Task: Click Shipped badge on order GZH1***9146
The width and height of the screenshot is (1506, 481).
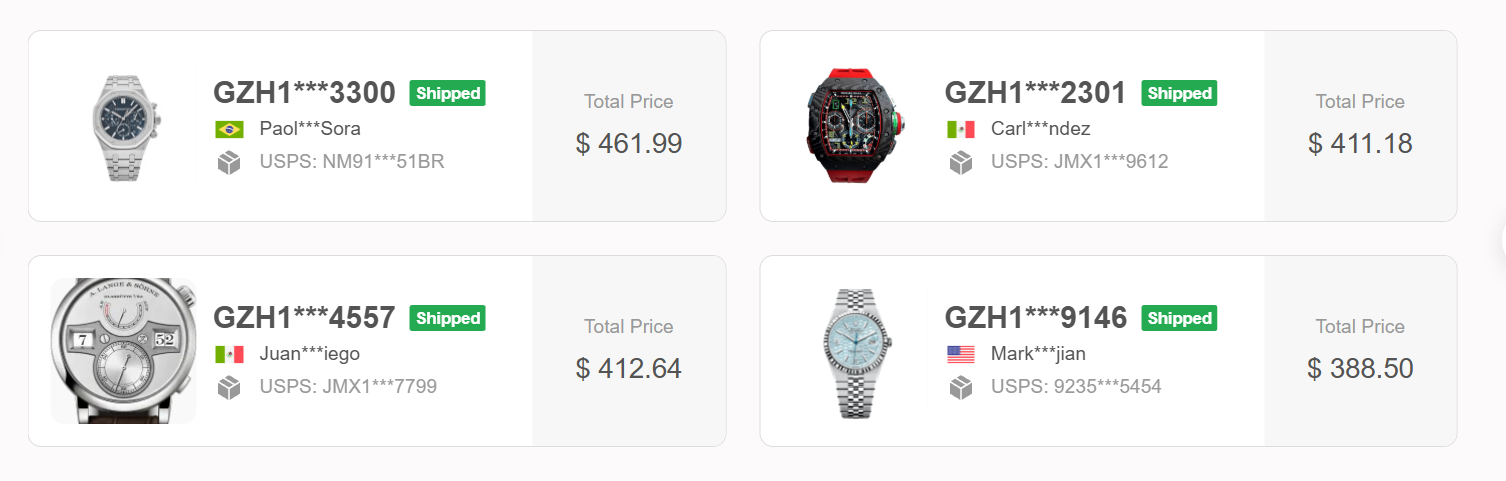Action: point(1179,318)
